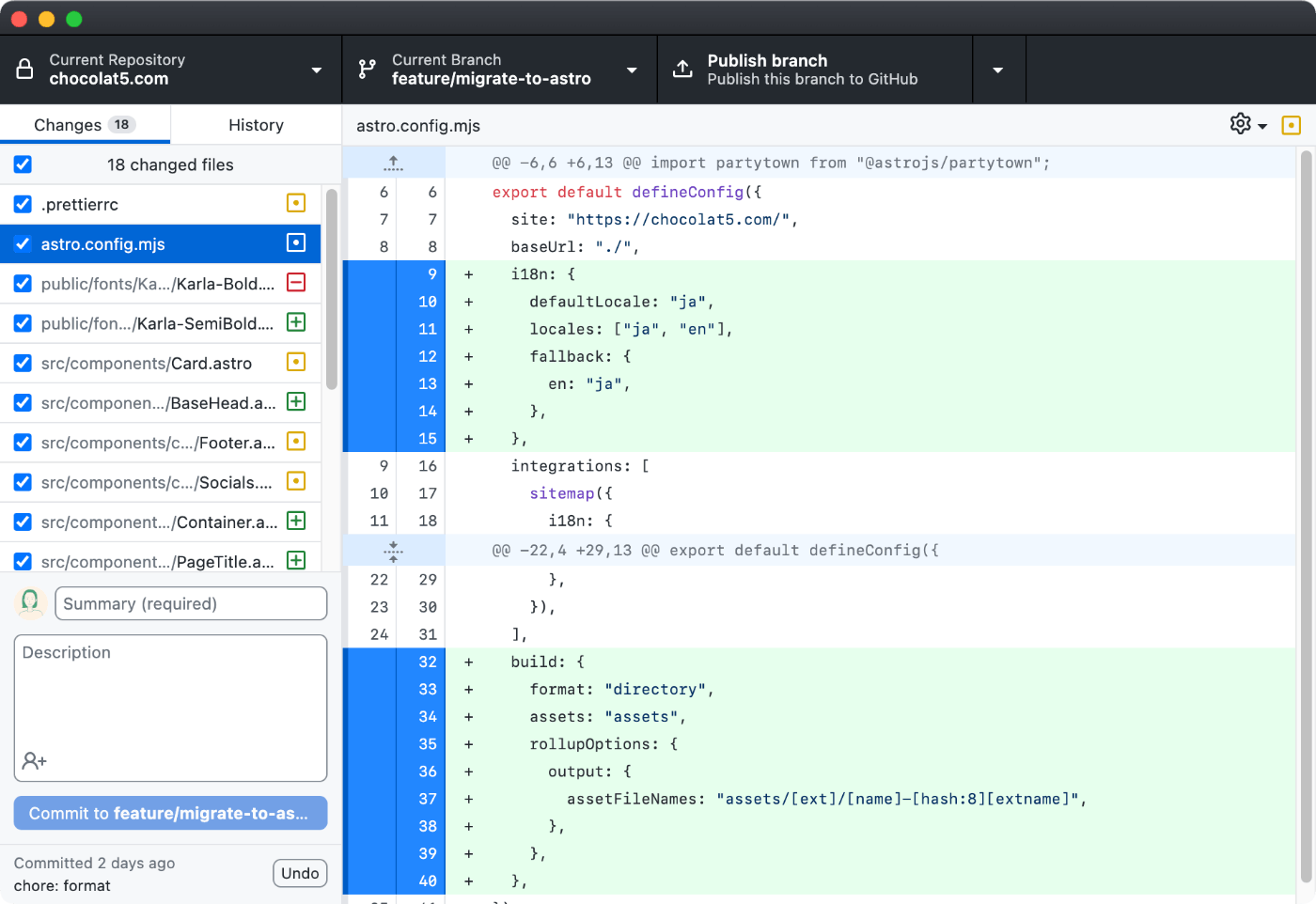Screen dimensions: 1316x904
Task: Switch to the Changes tab
Action: (85, 124)
